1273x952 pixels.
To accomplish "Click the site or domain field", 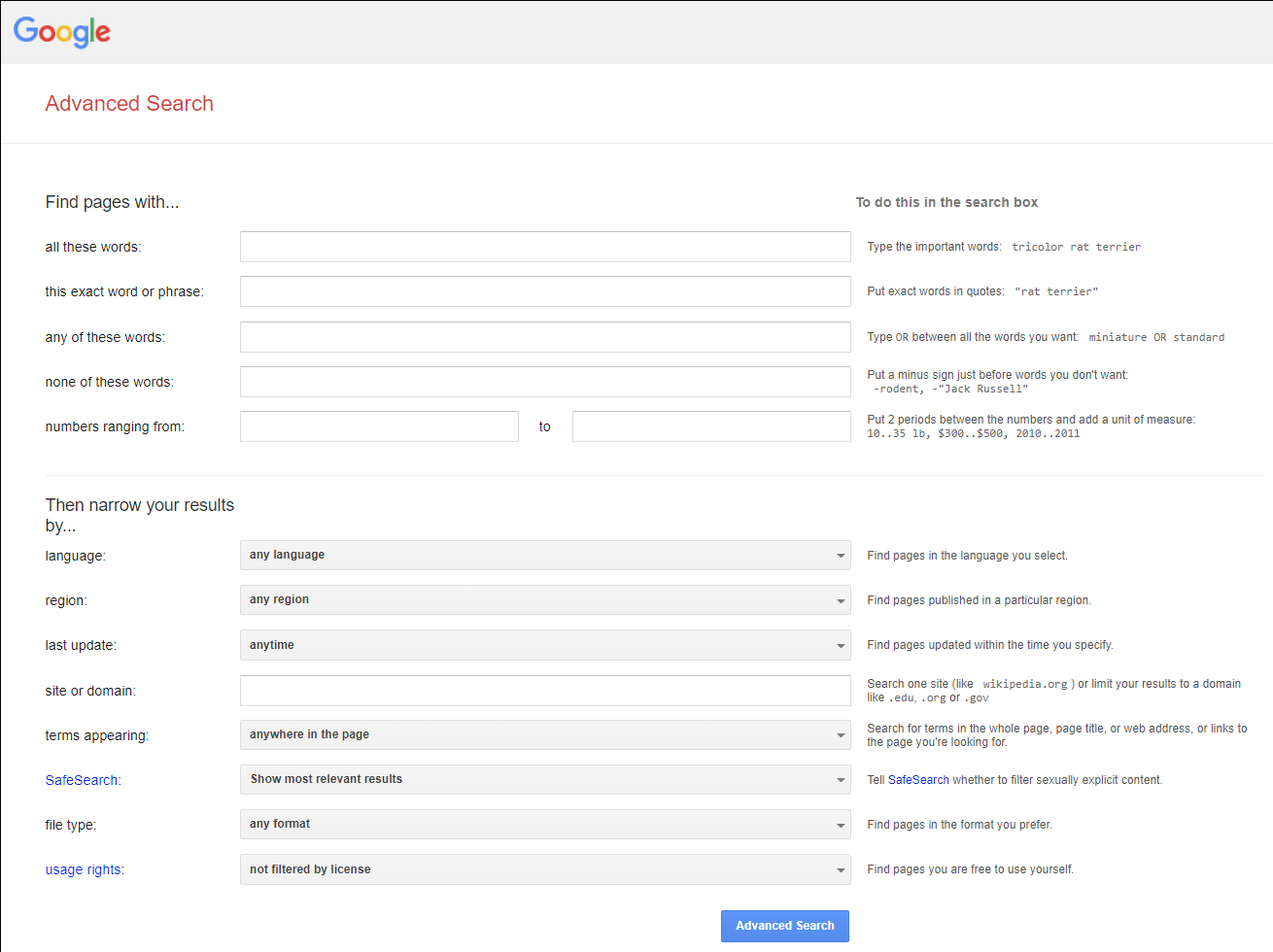I will pyautogui.click(x=544, y=691).
